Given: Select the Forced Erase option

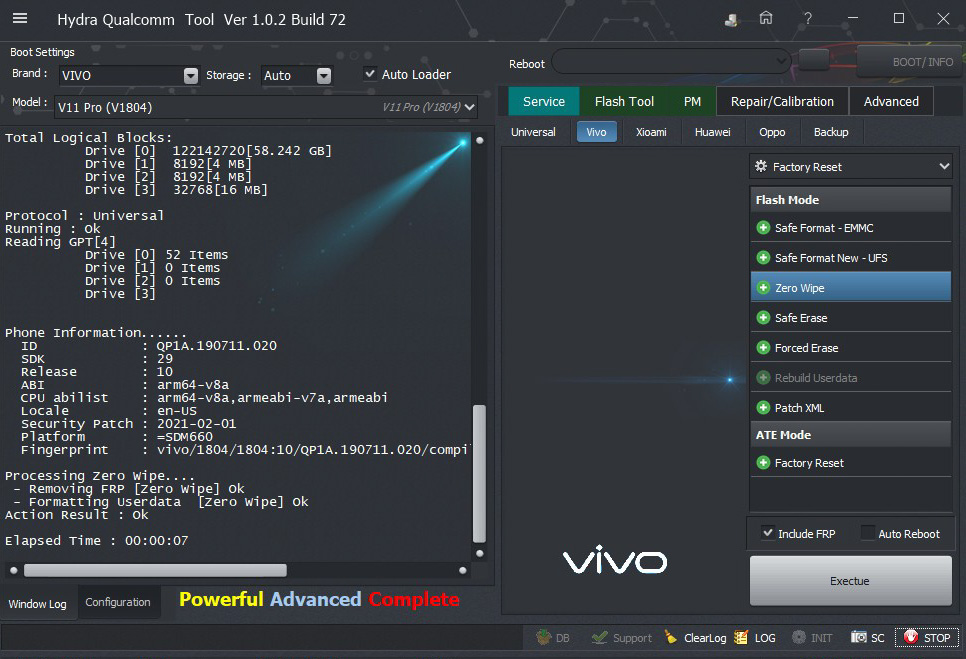Looking at the screenshot, I should coord(851,348).
